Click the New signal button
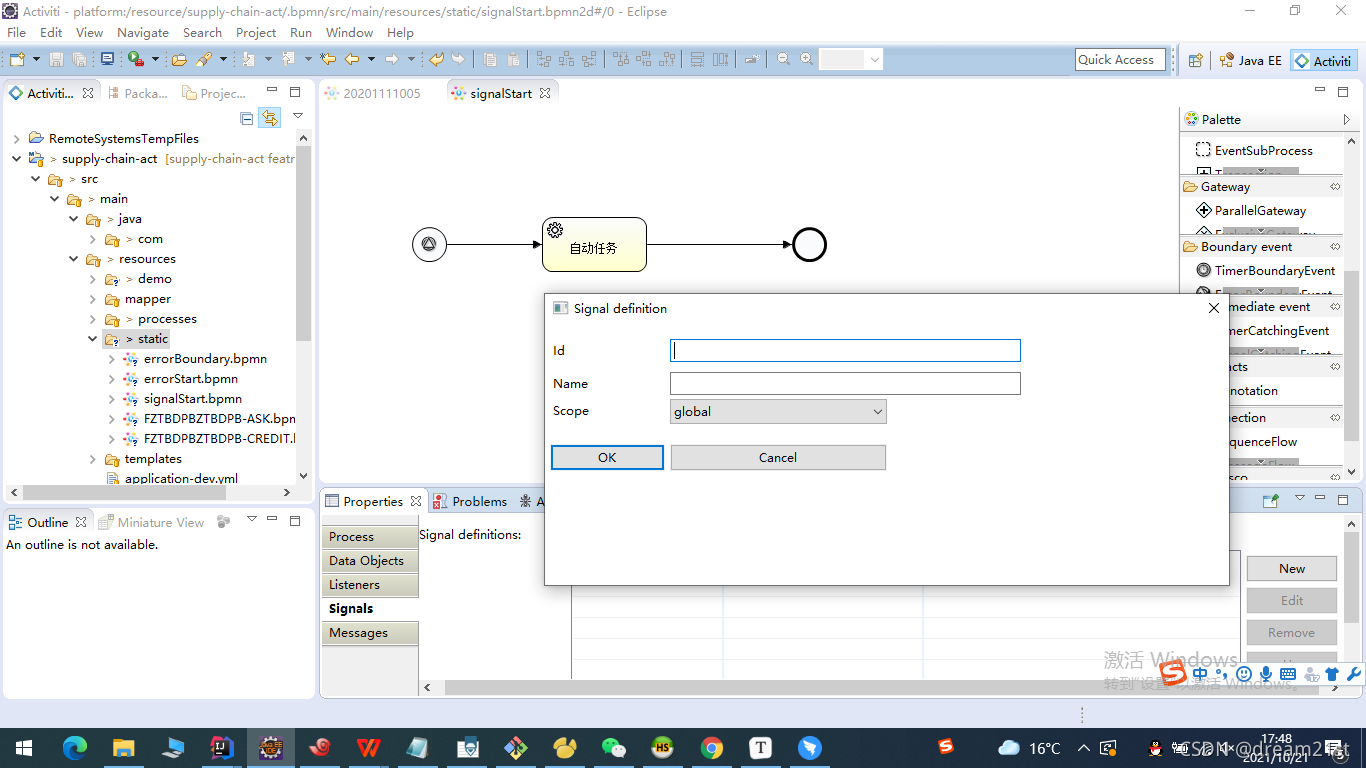 coord(1291,568)
